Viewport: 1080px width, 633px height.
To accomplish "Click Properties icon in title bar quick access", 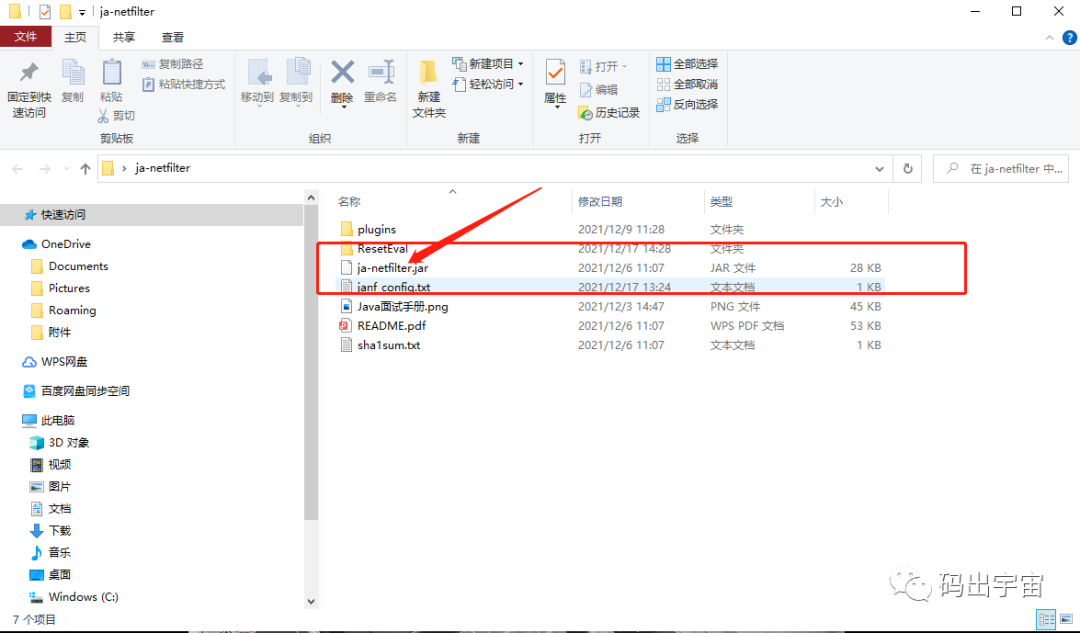I will (45, 12).
